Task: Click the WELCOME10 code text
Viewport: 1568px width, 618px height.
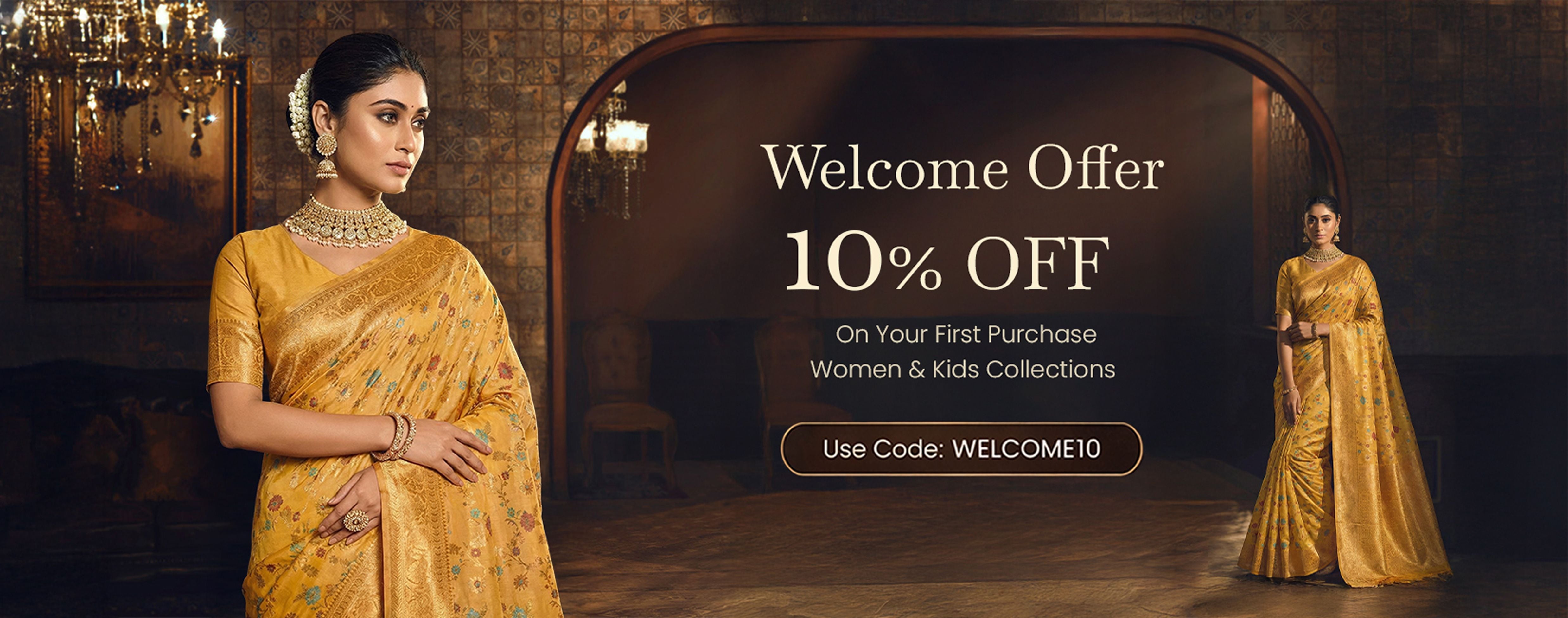Action: [1026, 449]
